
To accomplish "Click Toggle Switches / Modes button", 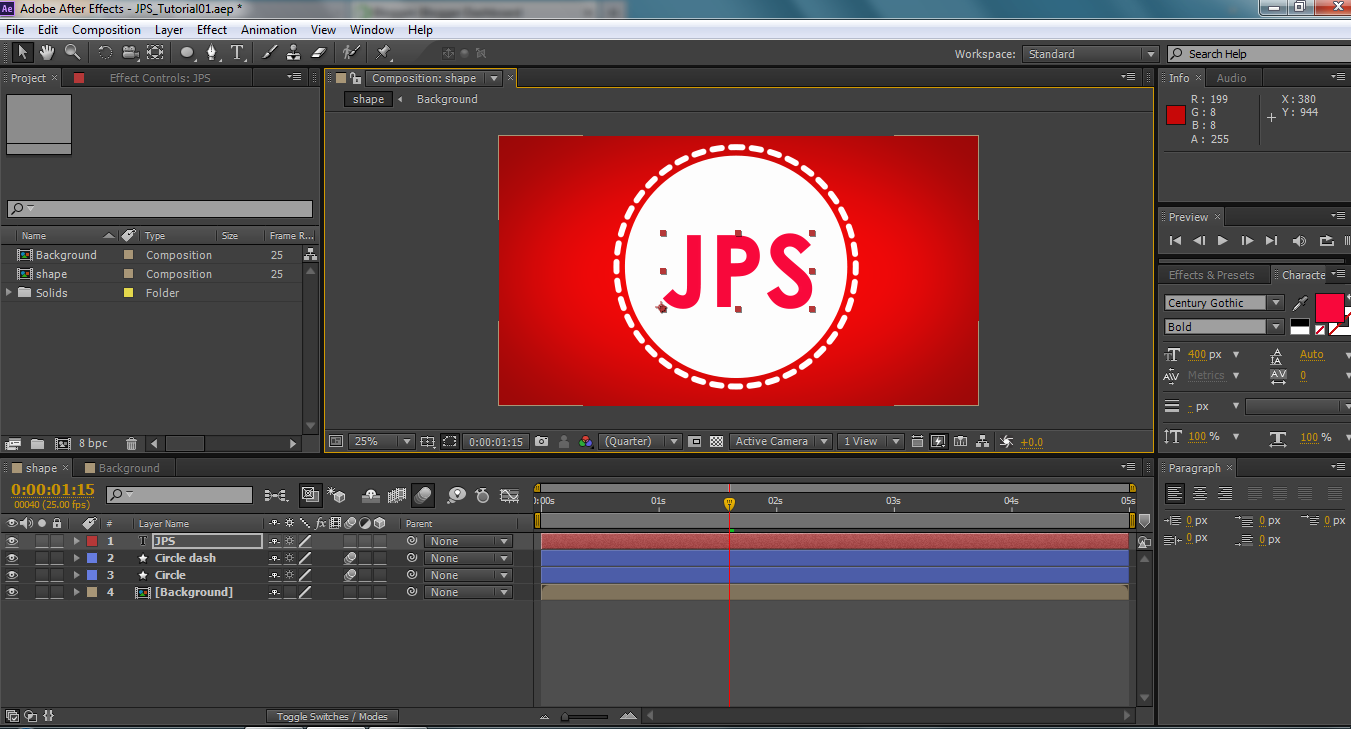I will [332, 716].
